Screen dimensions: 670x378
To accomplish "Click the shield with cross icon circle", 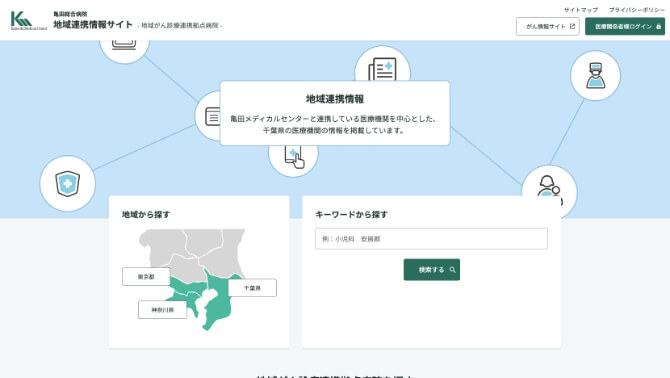I will point(68,184).
